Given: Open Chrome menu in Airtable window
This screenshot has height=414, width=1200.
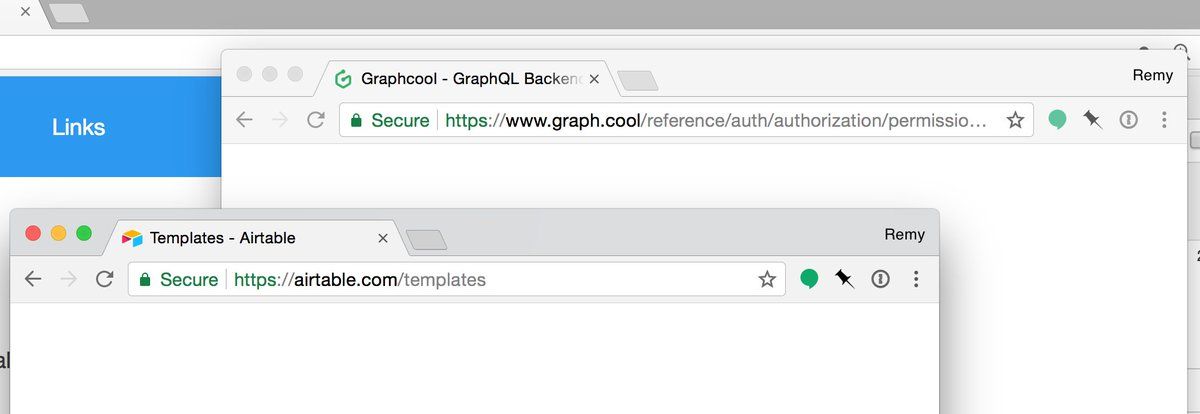Looking at the screenshot, I should 916,279.
